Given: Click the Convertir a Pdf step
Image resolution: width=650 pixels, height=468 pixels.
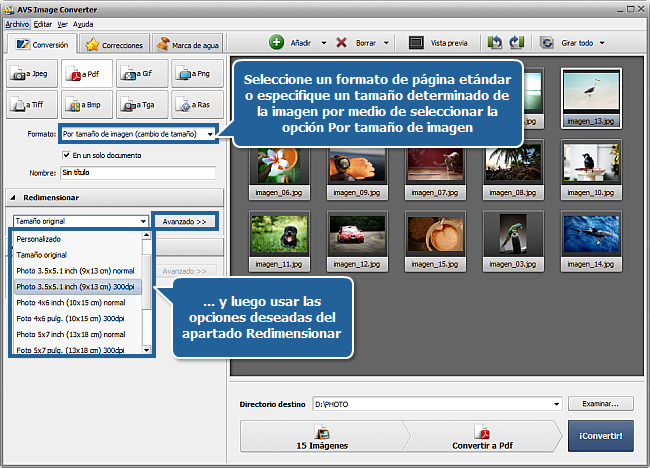Looking at the screenshot, I should pos(482,436).
